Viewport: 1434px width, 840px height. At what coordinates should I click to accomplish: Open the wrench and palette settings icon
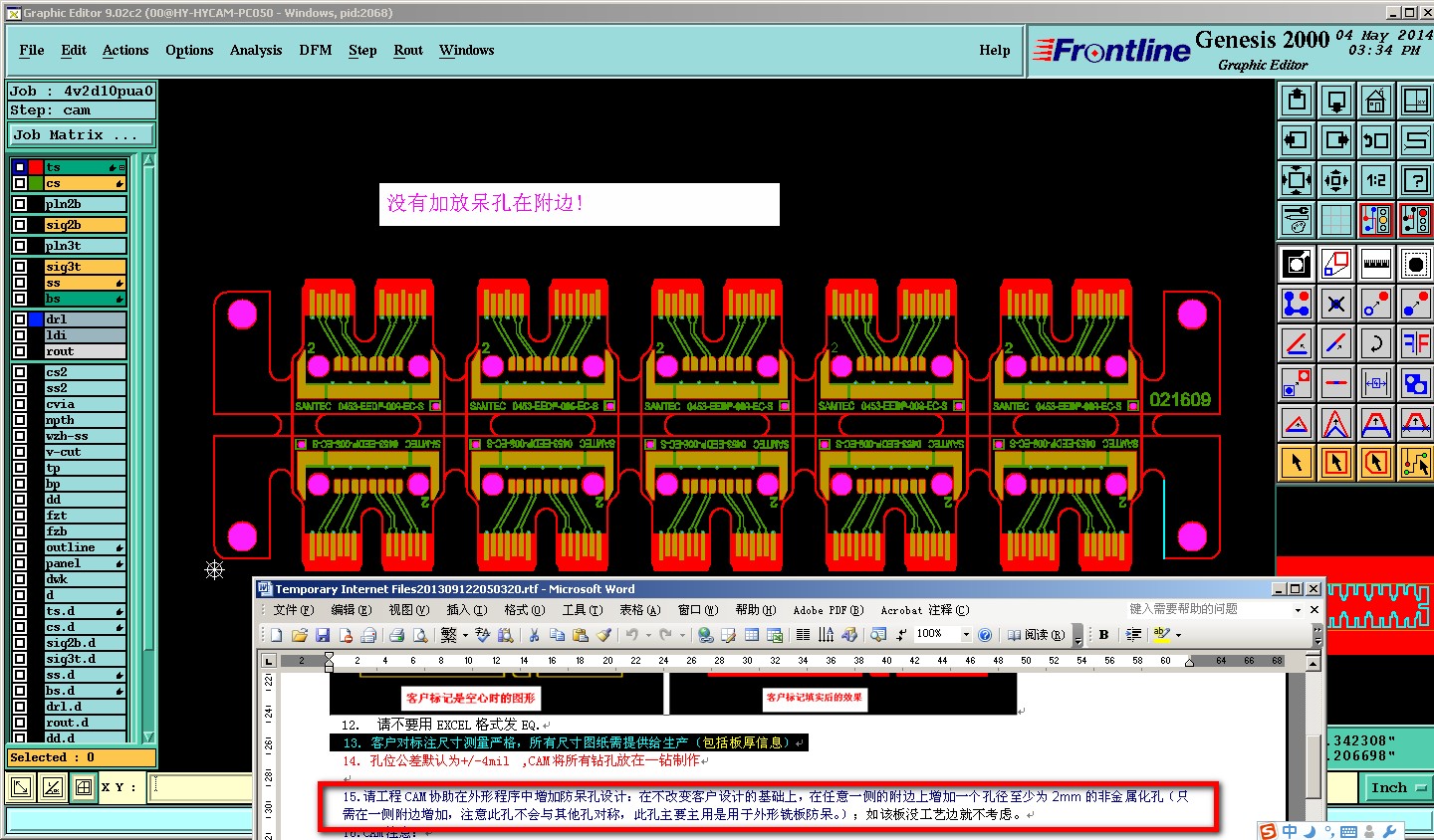(x=1297, y=220)
